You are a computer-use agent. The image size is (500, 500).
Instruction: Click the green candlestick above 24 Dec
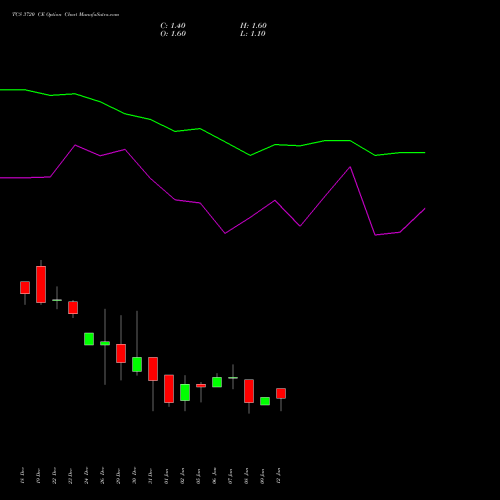pos(89,339)
